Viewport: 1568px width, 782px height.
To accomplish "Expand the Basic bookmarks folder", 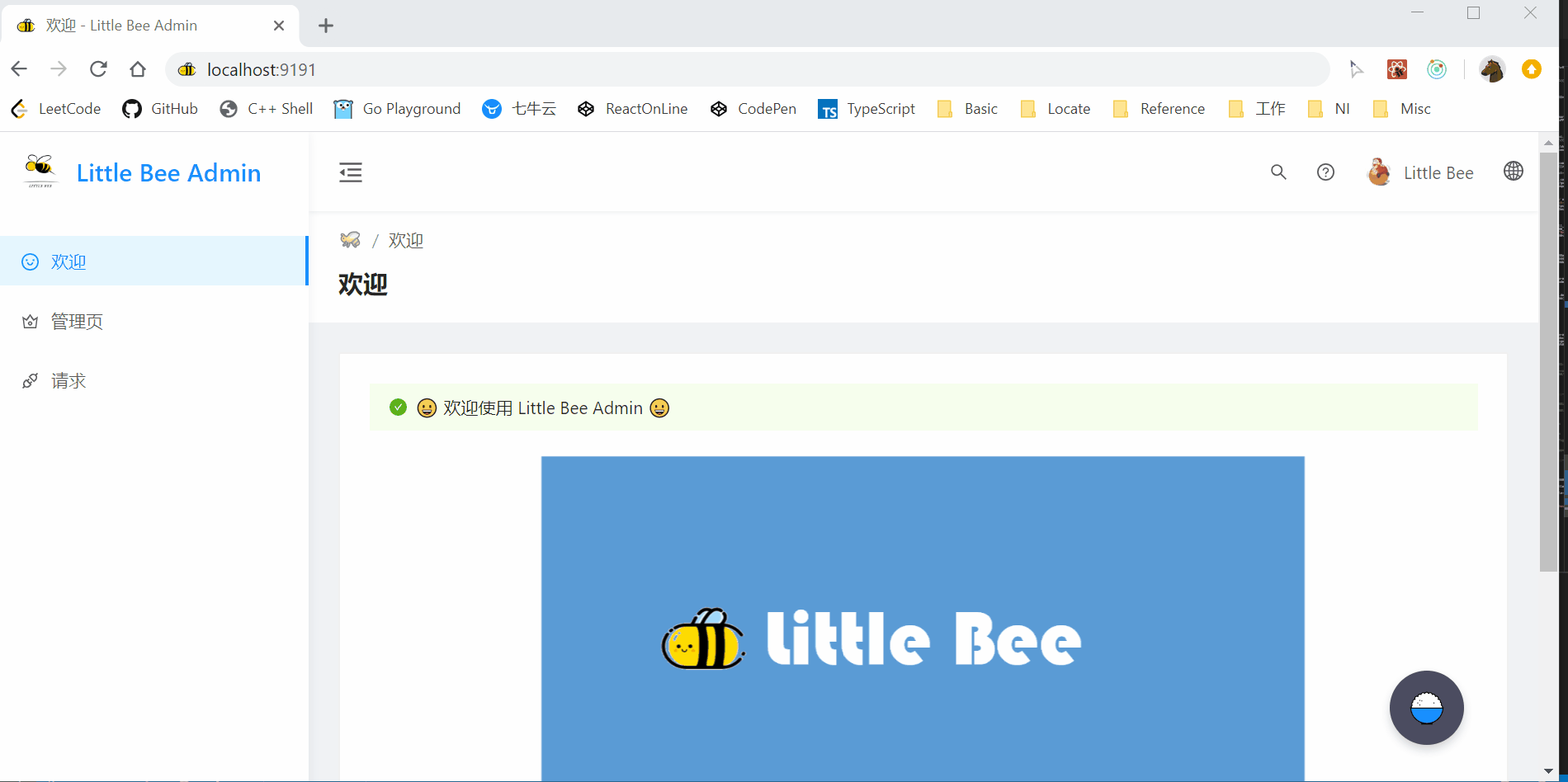I will click(x=967, y=109).
